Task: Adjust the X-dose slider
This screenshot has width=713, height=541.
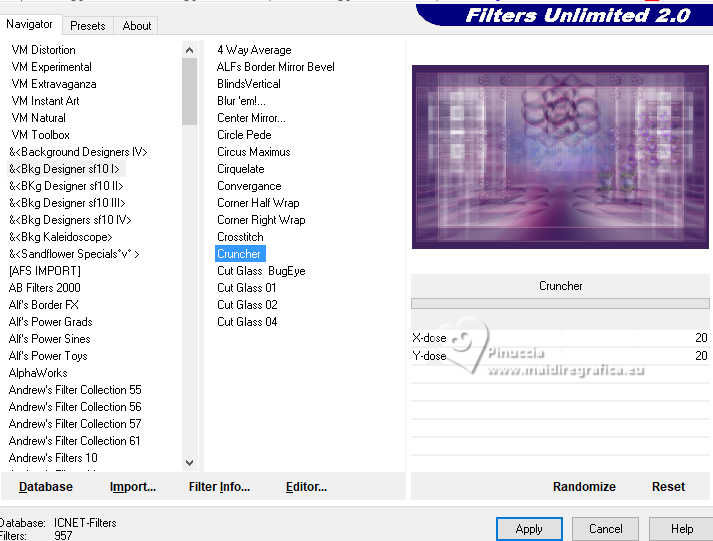Action: (x=560, y=338)
